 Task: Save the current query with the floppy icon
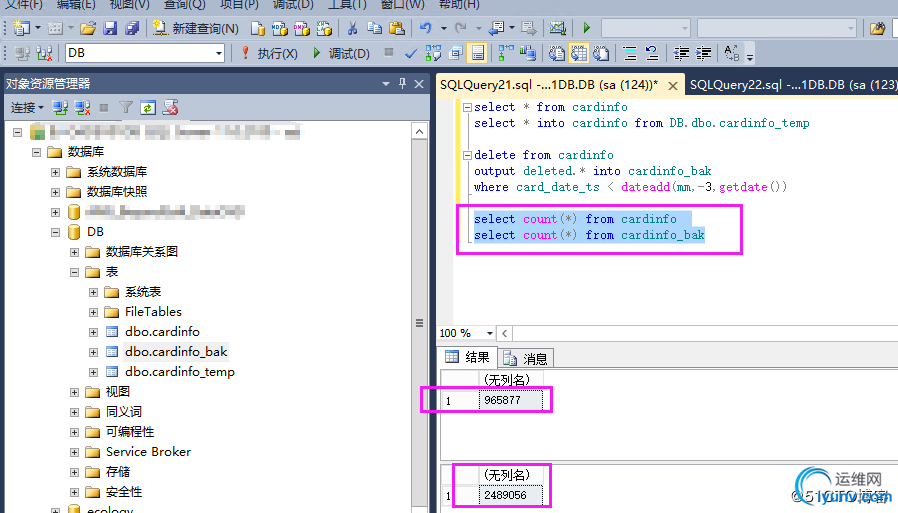[x=110, y=28]
